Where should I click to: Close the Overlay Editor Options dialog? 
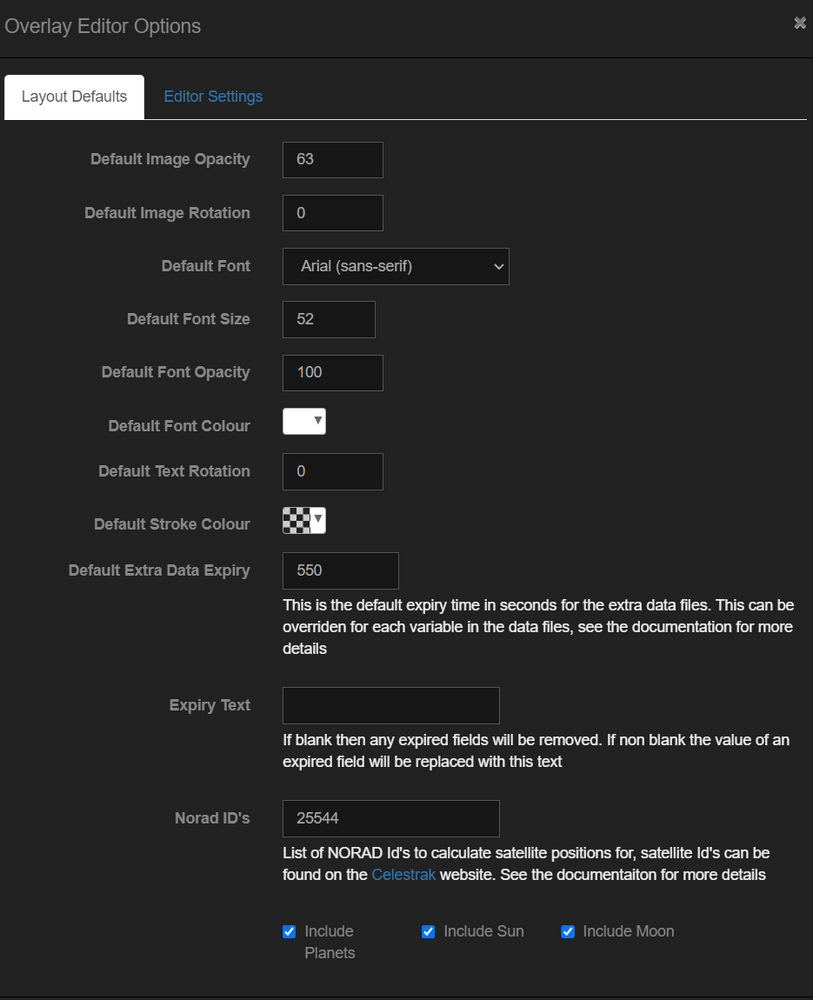799,22
